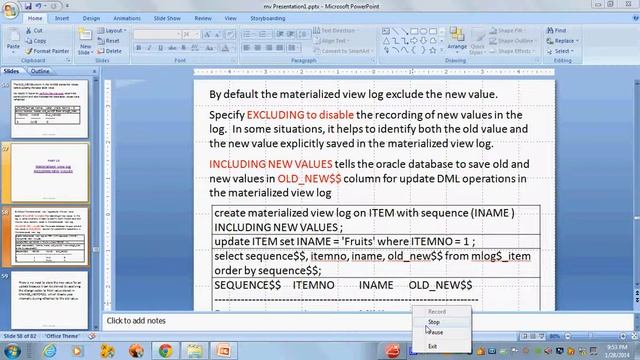Pick the triangle shape
Screen dimensions: 640x360
click(386, 41)
